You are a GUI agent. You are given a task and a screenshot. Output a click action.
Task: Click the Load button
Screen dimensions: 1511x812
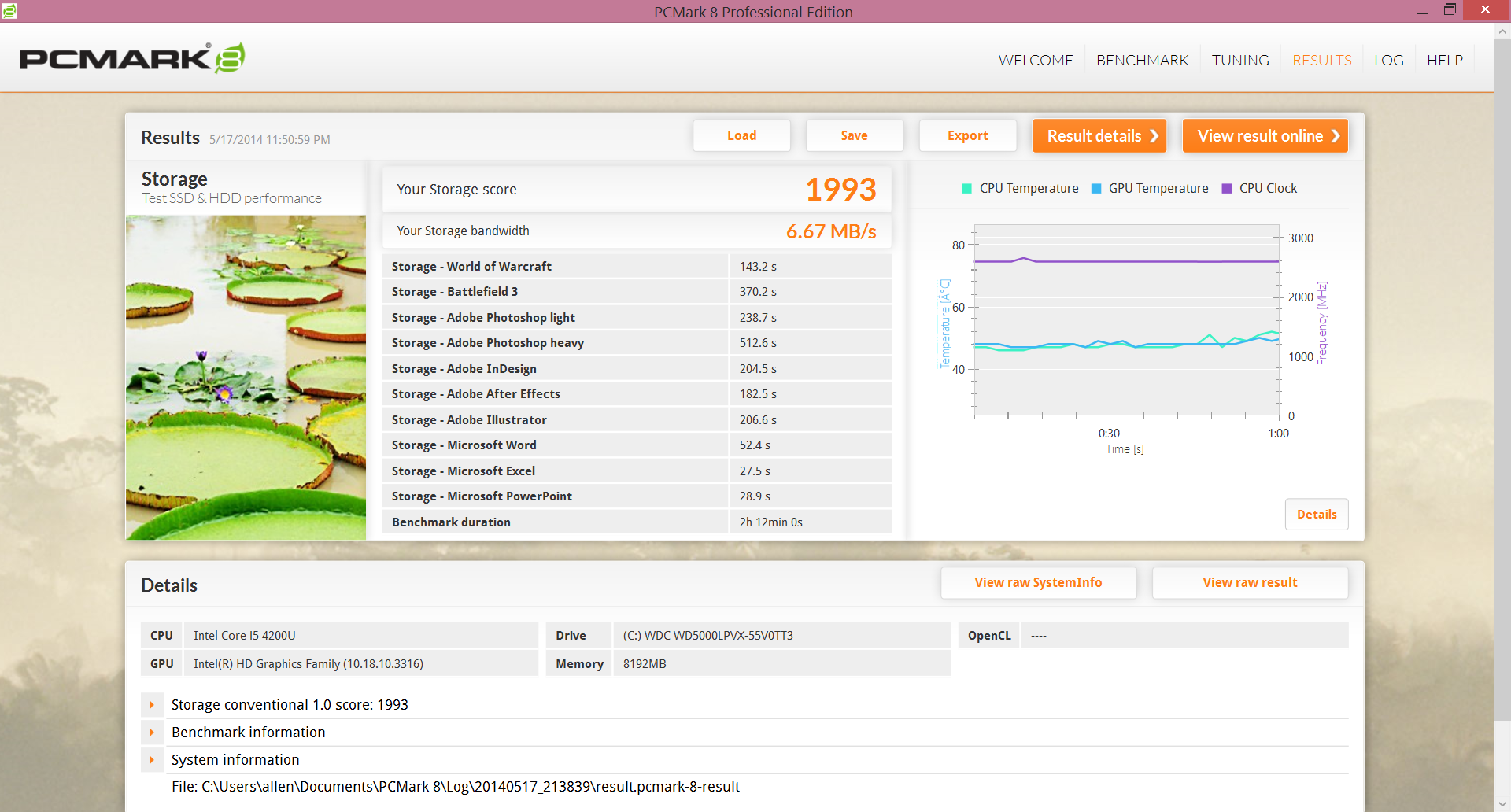[x=741, y=135]
